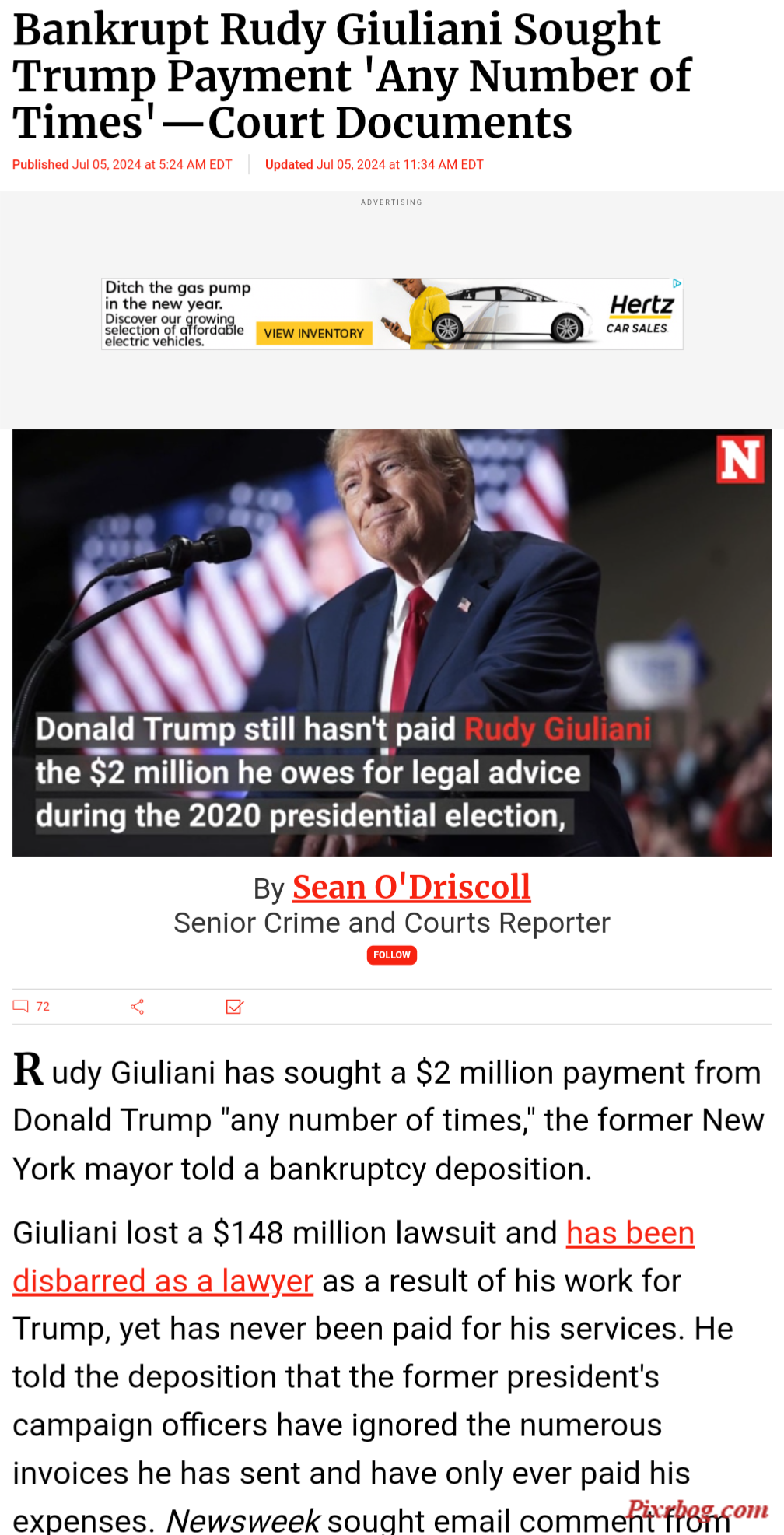Click the ad text 'Ditch the gas pump'

[x=178, y=288]
